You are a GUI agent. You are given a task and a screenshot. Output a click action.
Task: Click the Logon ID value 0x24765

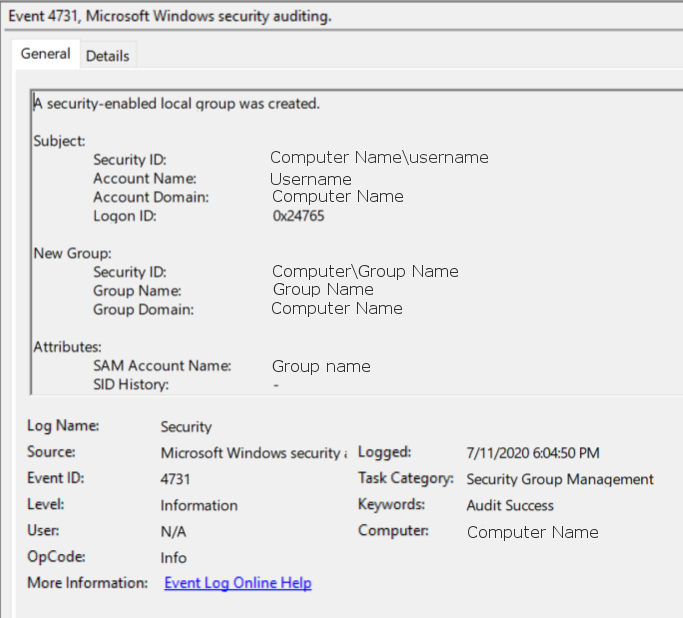click(x=298, y=215)
